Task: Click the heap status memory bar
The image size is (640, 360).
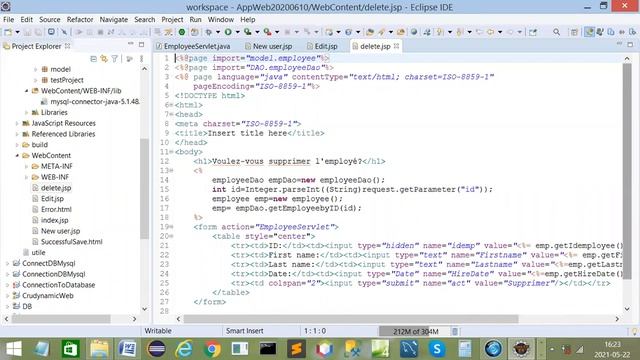Action: [x=415, y=331]
